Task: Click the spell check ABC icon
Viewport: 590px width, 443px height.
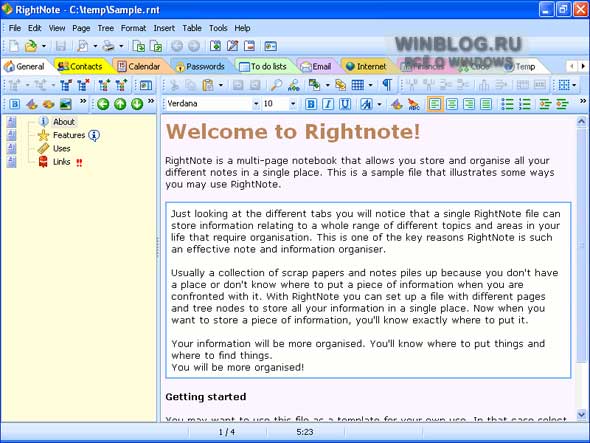Action: (x=414, y=104)
